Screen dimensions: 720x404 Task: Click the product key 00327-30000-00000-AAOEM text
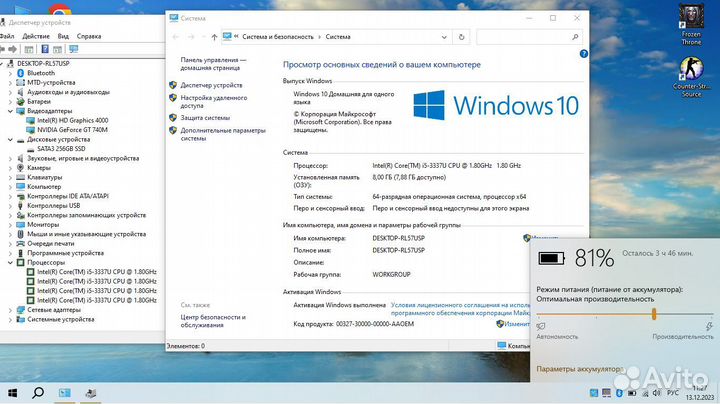(375, 324)
